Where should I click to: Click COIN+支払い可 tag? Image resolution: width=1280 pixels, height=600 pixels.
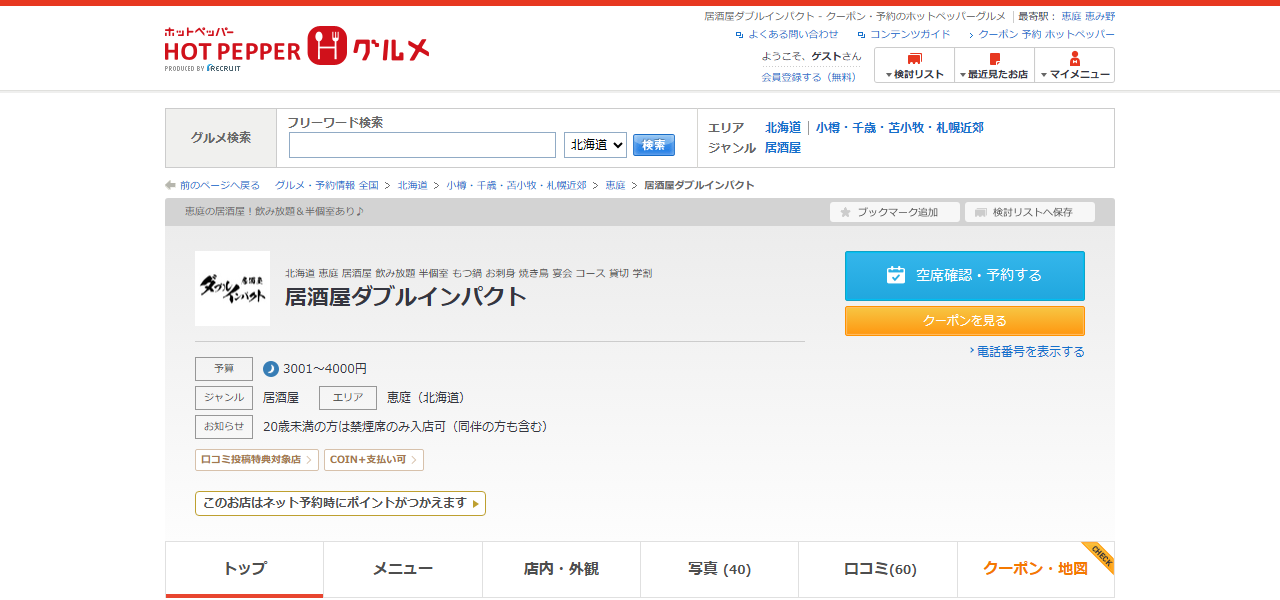coord(374,460)
